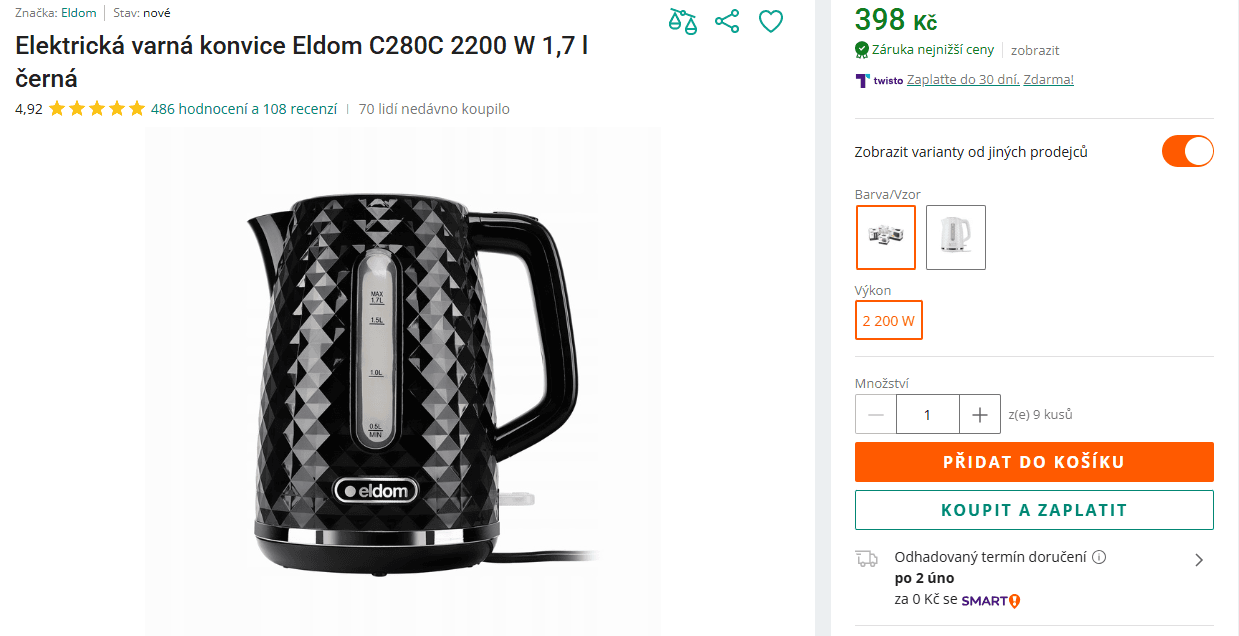The width and height of the screenshot is (1239, 636).
Task: Select the 2 200 W power option
Action: pos(888,320)
